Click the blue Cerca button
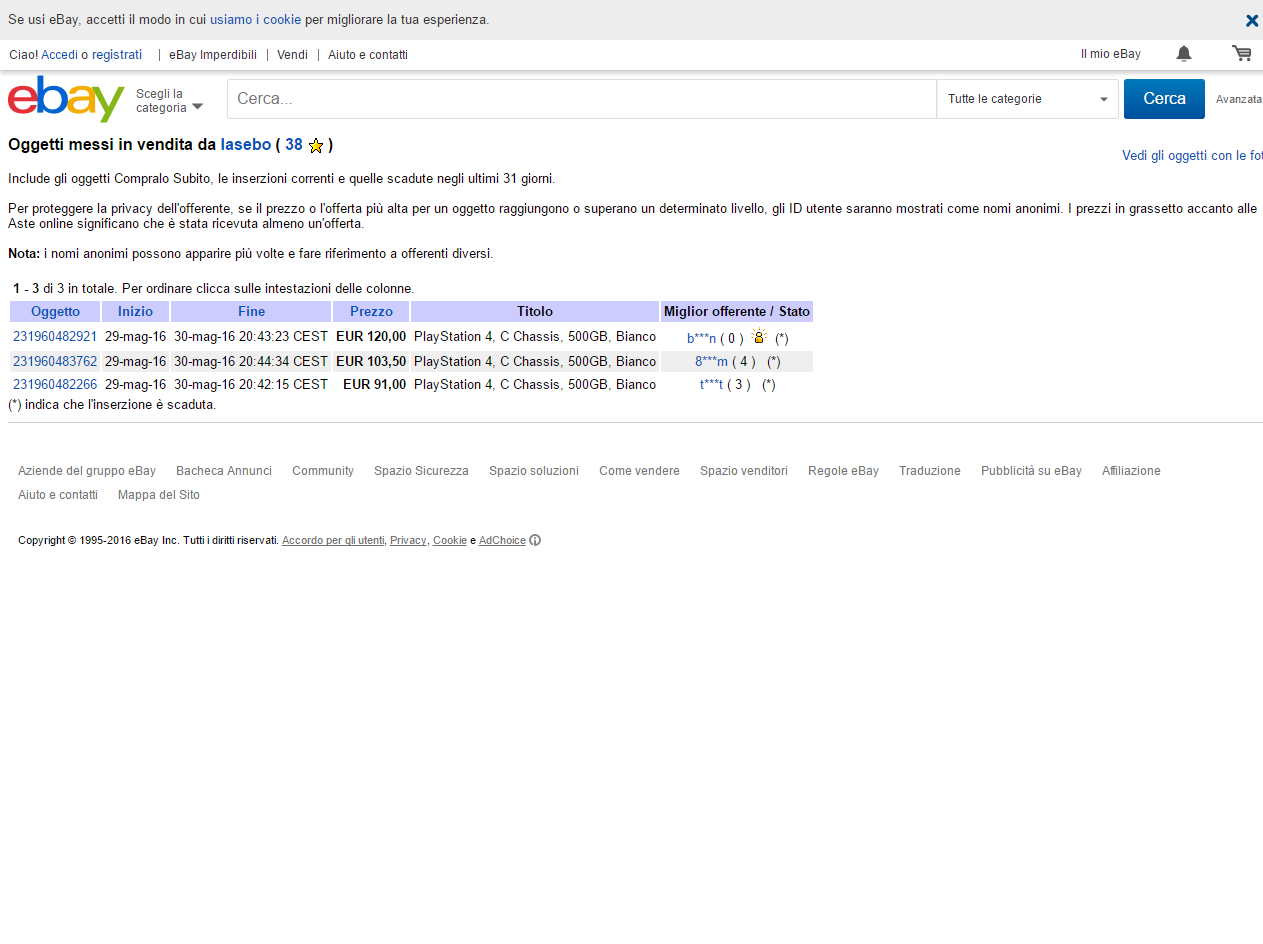Screen dimensions: 1263x944 tap(1164, 99)
